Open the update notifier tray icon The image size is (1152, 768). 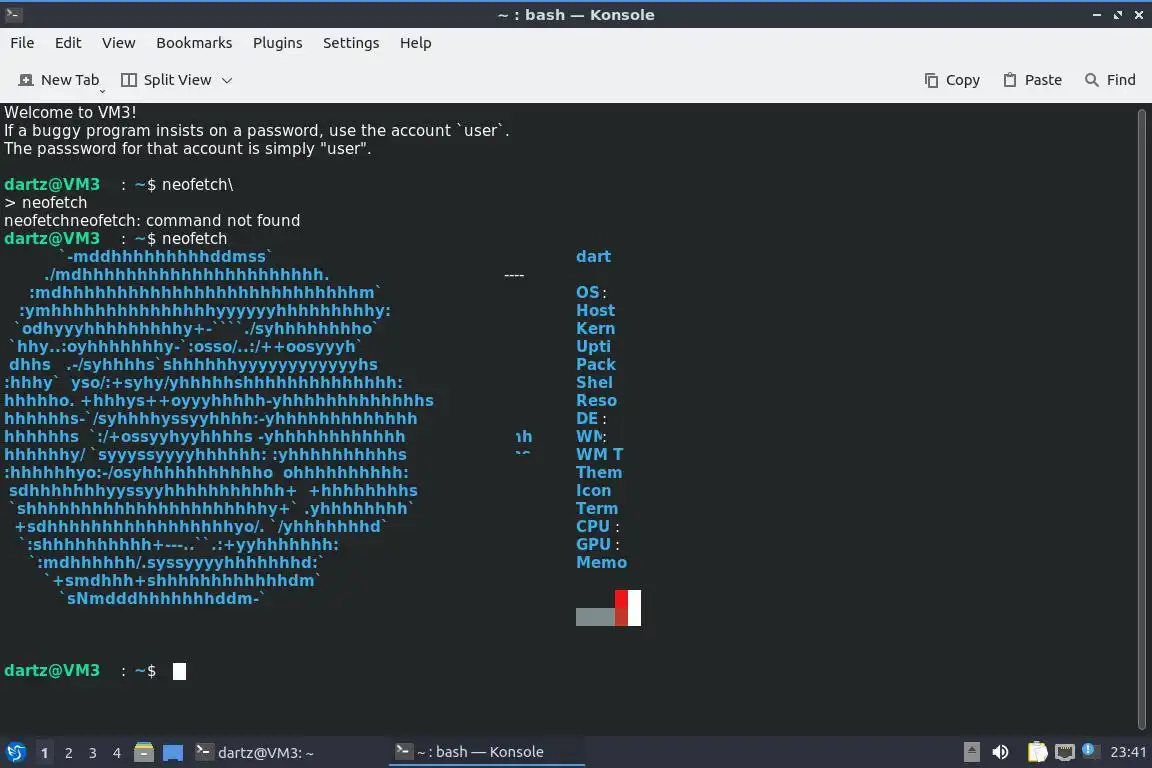pyautogui.click(x=1090, y=750)
